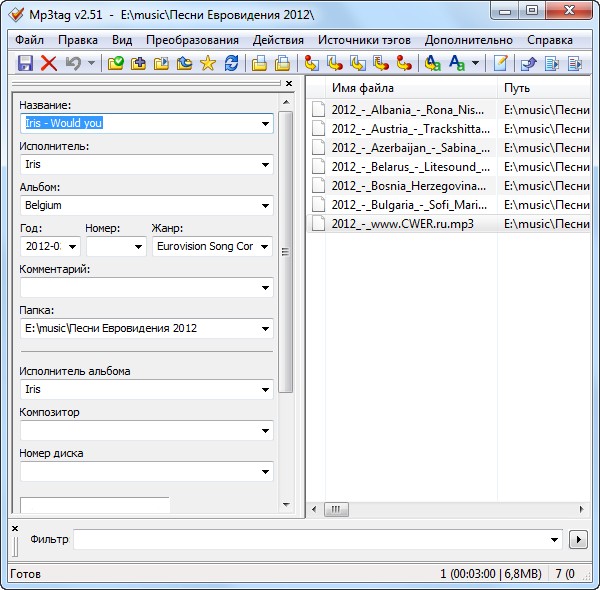
Task: Click the Путь column header
Action: (540, 88)
